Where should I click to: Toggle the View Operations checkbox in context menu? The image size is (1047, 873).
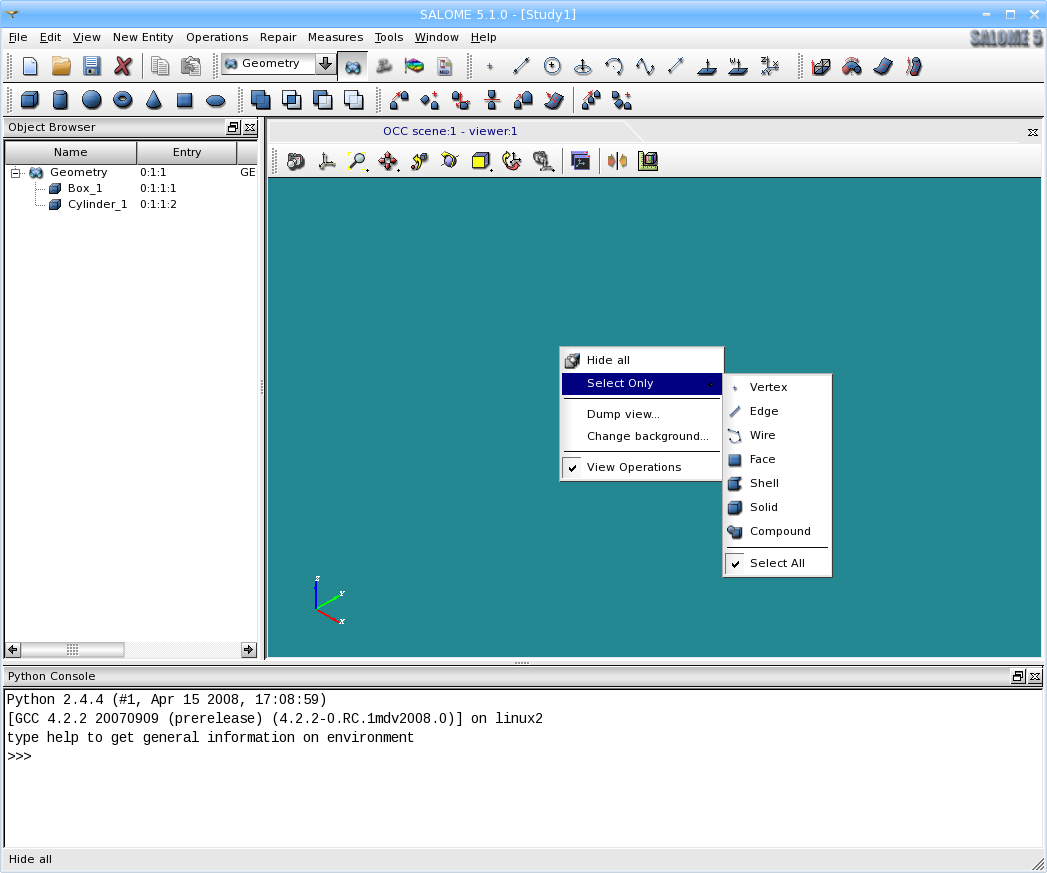(x=572, y=468)
